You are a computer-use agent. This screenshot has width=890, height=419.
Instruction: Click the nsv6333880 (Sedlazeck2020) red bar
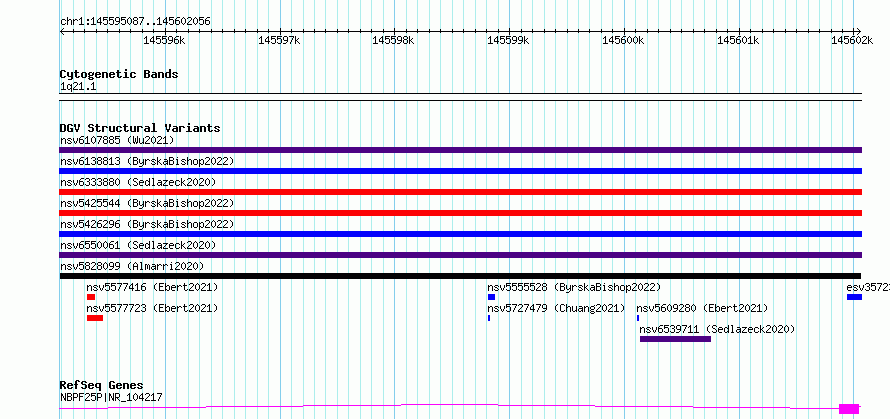(x=460, y=192)
